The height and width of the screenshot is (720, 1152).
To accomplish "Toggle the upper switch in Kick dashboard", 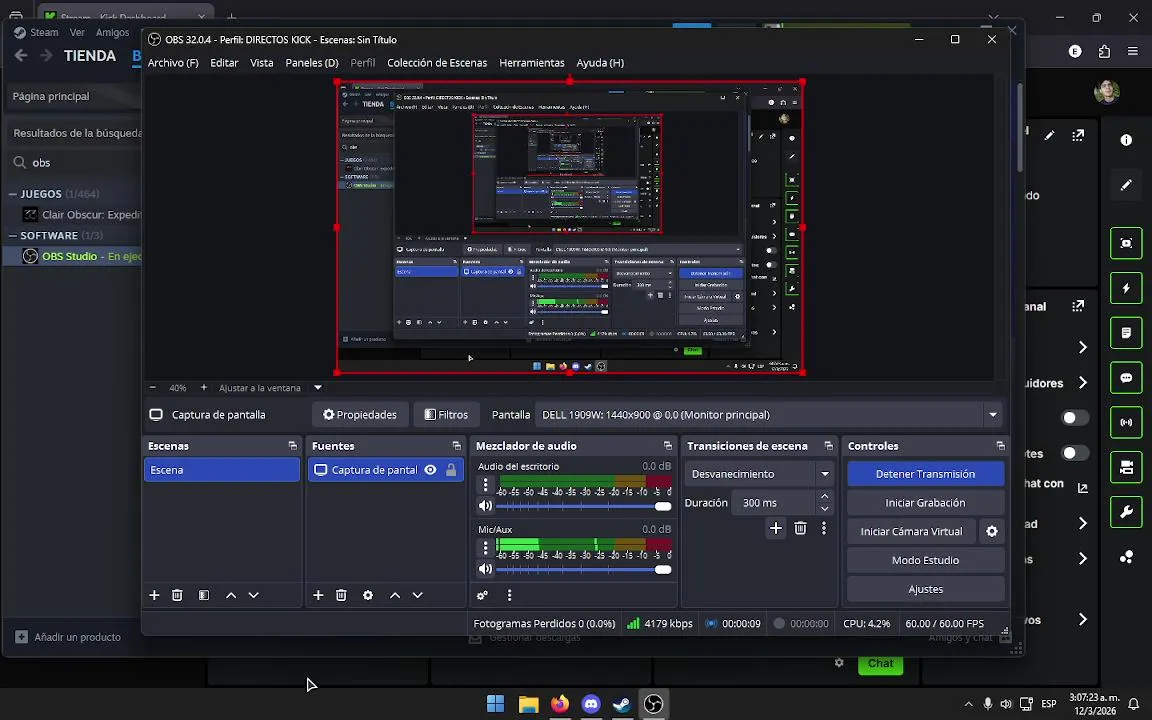I will [x=1075, y=418].
